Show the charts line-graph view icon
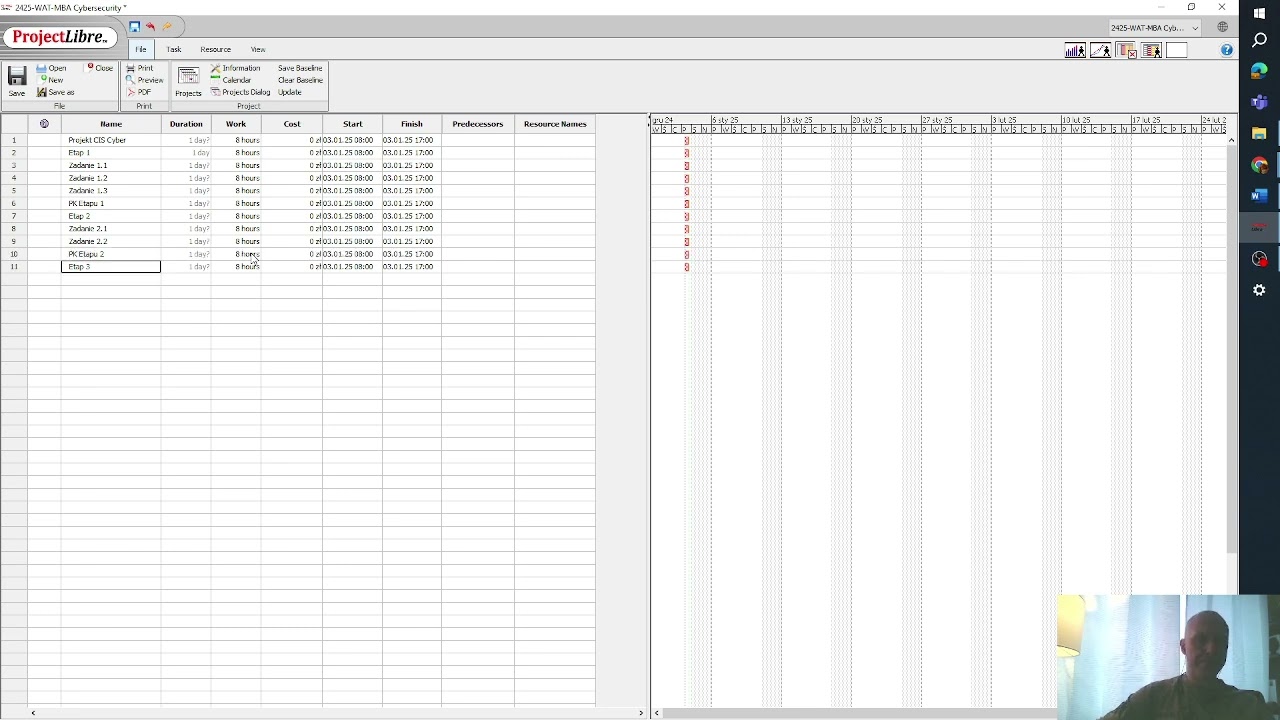 tap(1100, 51)
